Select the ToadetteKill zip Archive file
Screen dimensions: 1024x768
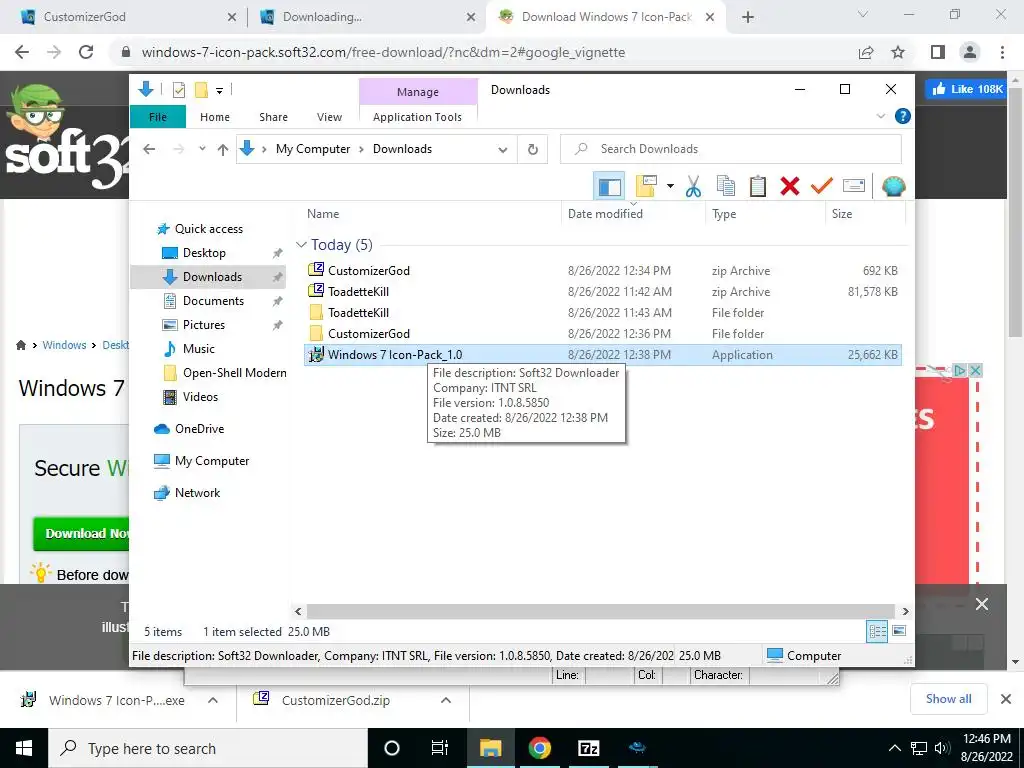click(603, 291)
